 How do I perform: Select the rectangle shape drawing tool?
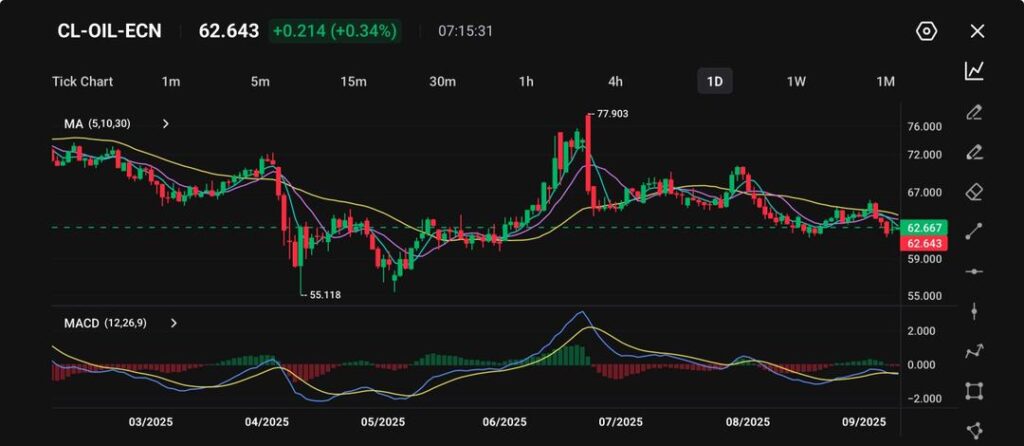tap(974, 391)
